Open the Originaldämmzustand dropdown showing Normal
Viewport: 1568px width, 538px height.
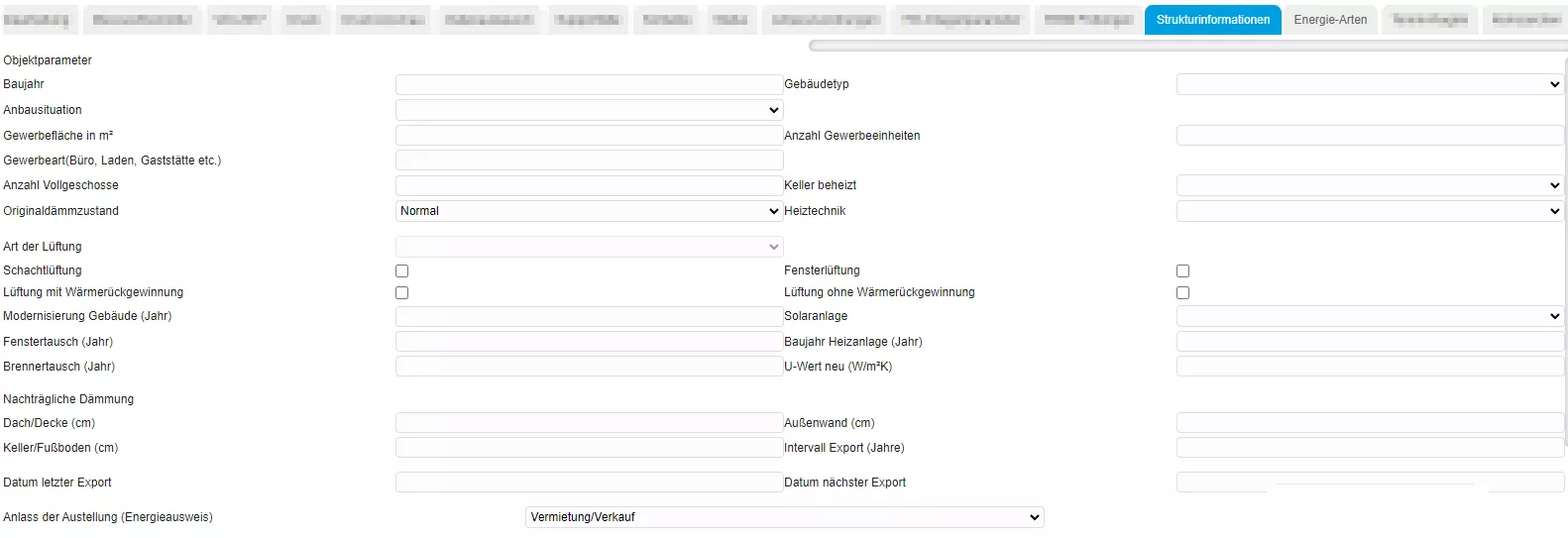(x=589, y=211)
